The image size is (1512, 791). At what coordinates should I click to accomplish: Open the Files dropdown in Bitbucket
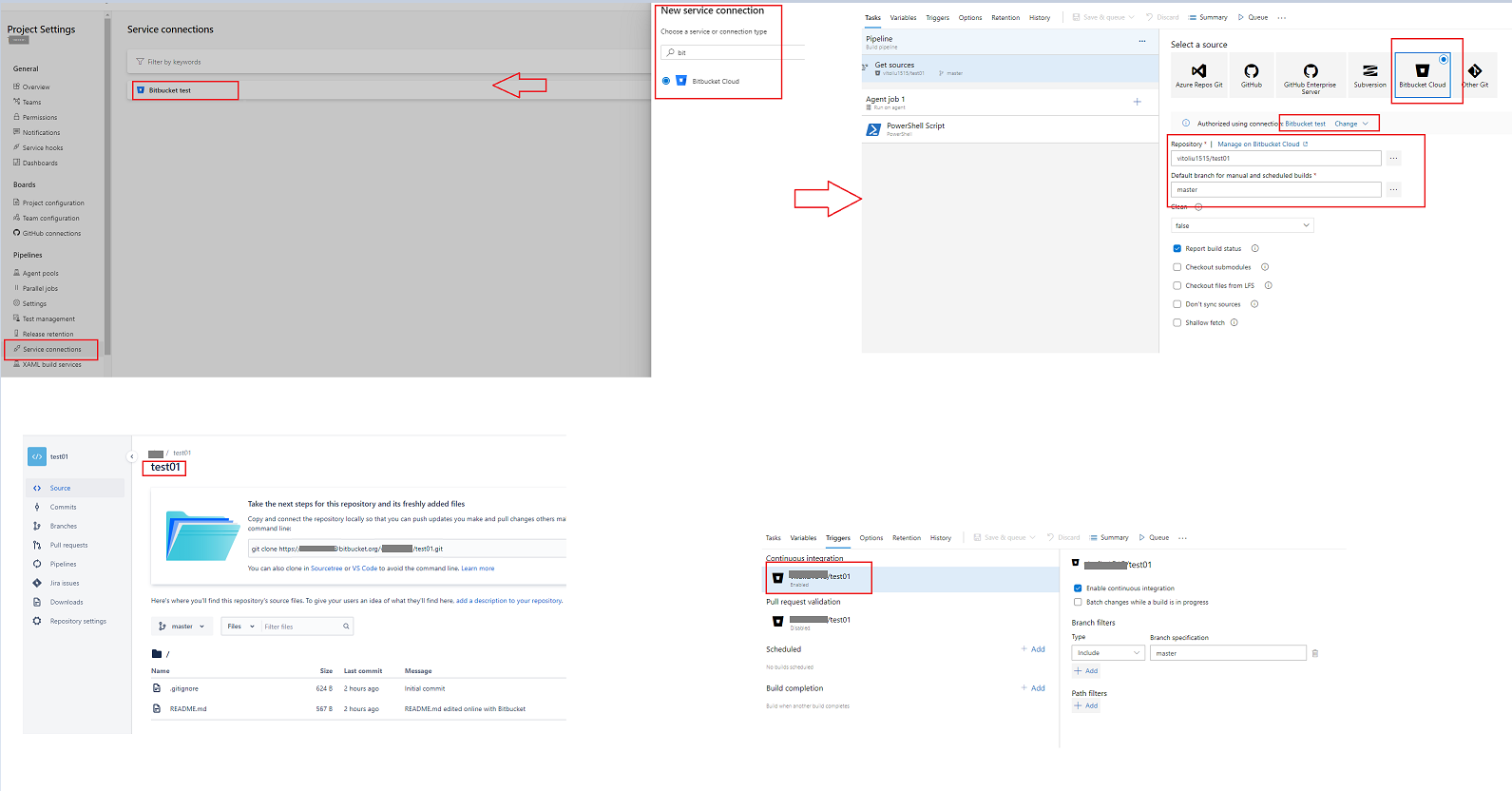pos(240,627)
